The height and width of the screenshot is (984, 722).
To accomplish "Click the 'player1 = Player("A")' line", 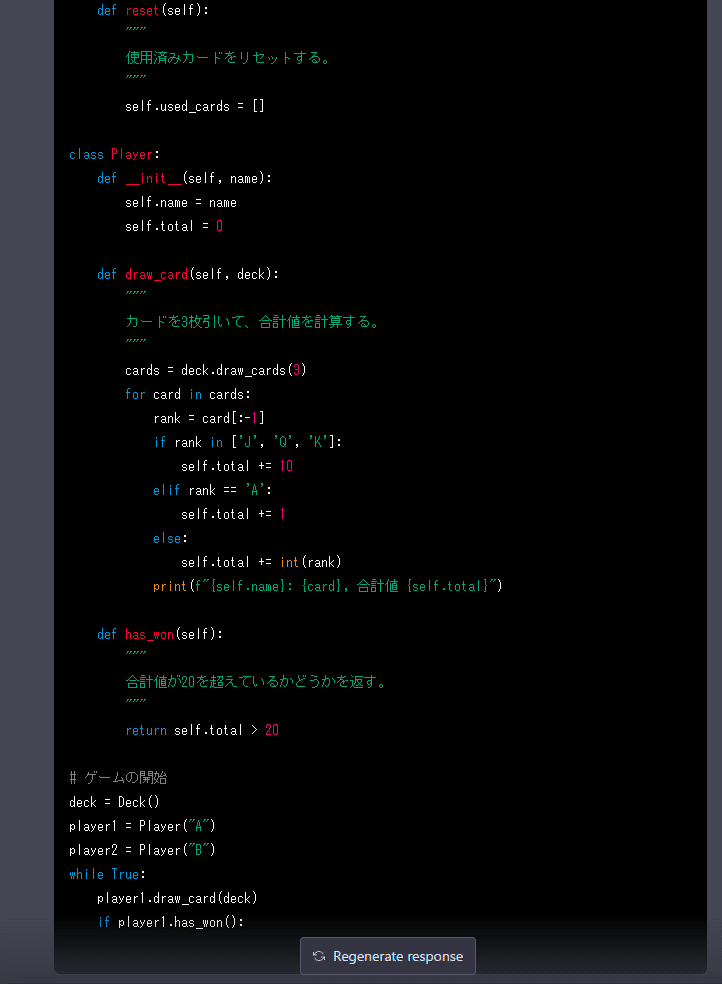I will tap(142, 826).
